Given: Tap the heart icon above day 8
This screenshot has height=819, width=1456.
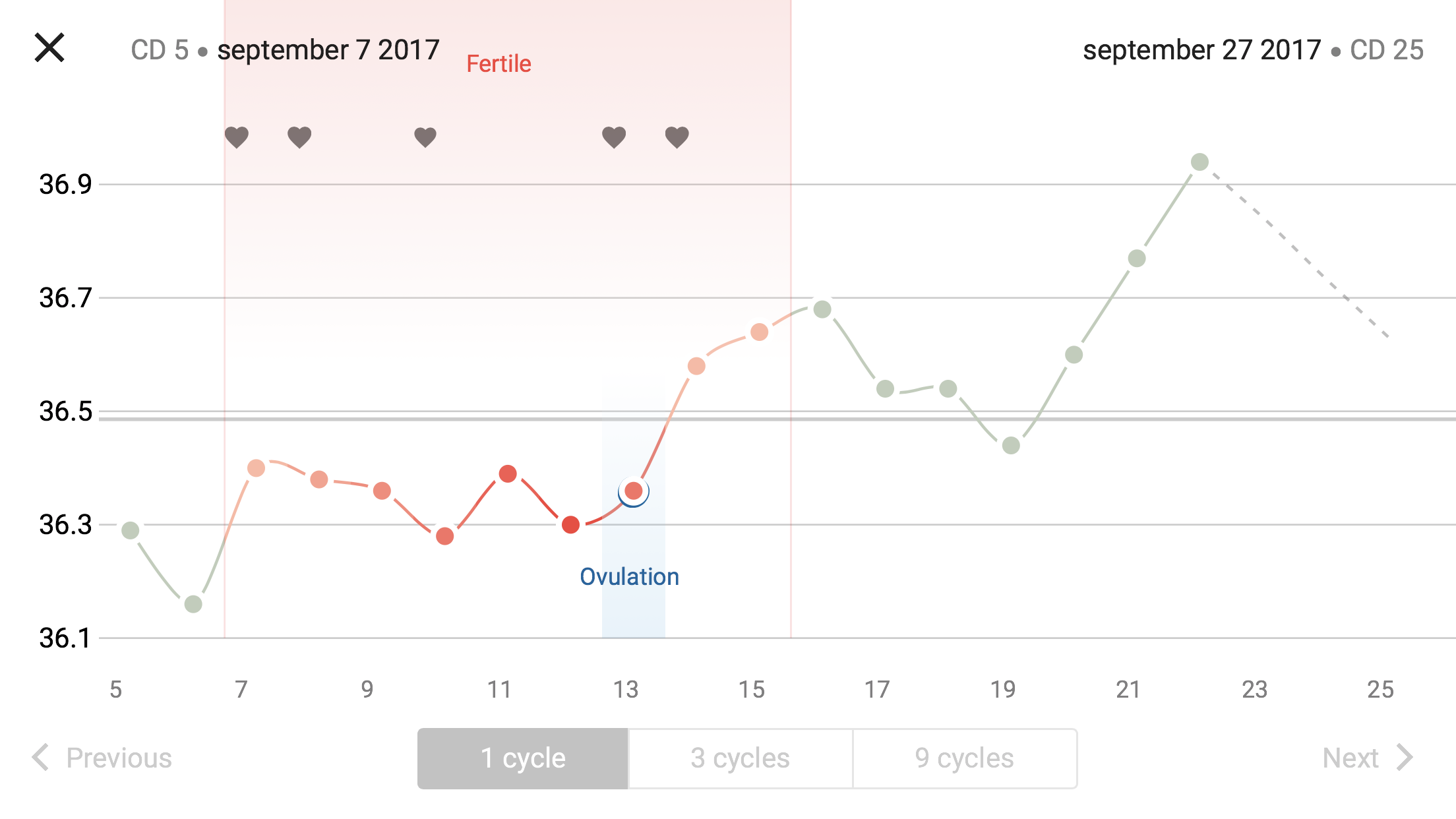Looking at the screenshot, I should [x=299, y=137].
